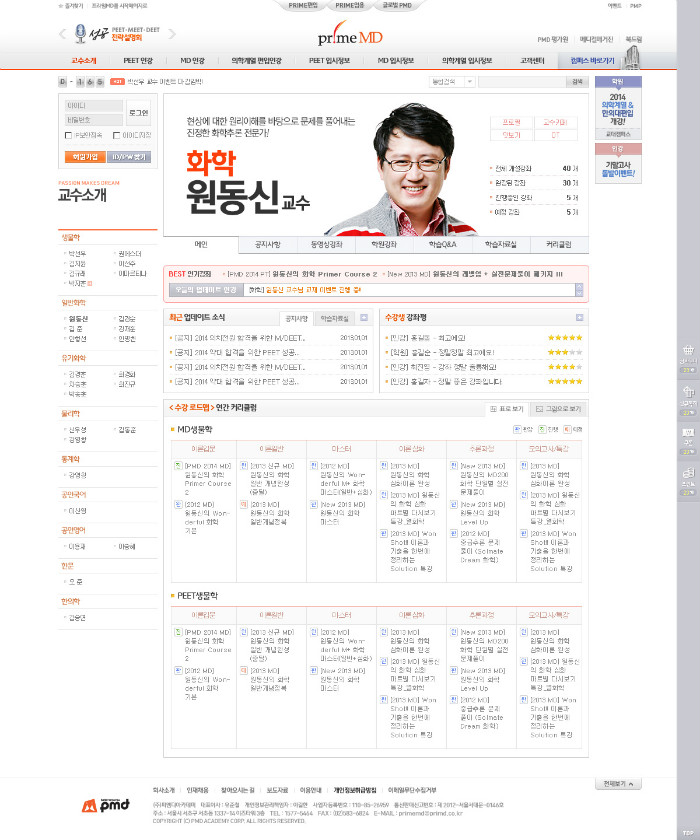Click the PMD 평가원 header link
The width and height of the screenshot is (700, 840).
(553, 40)
